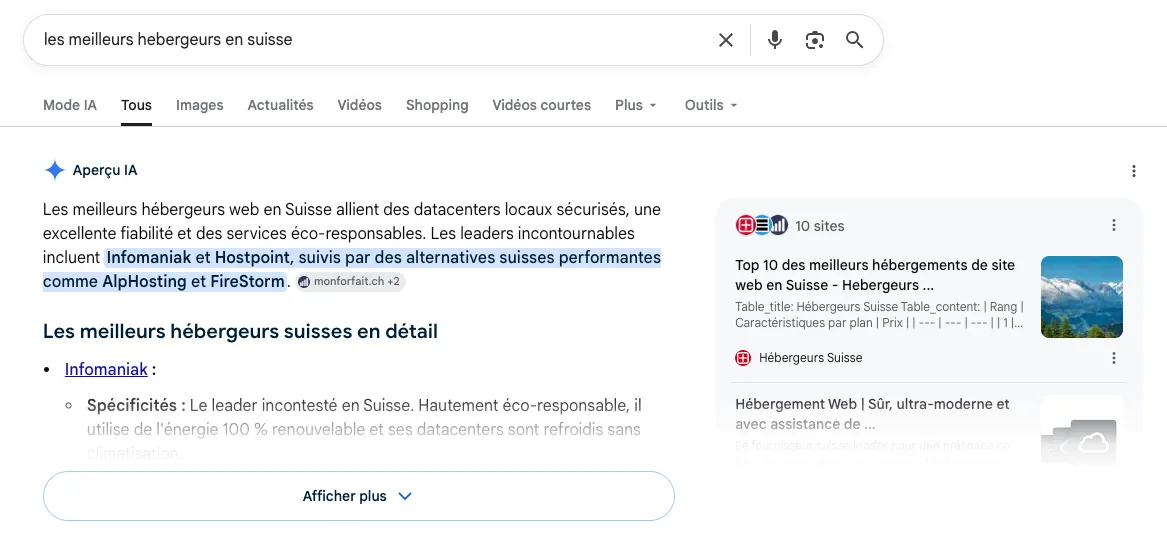This screenshot has height=536, width=1167.
Task: Click the monforfait.ch +2 source chip
Action: (350, 282)
